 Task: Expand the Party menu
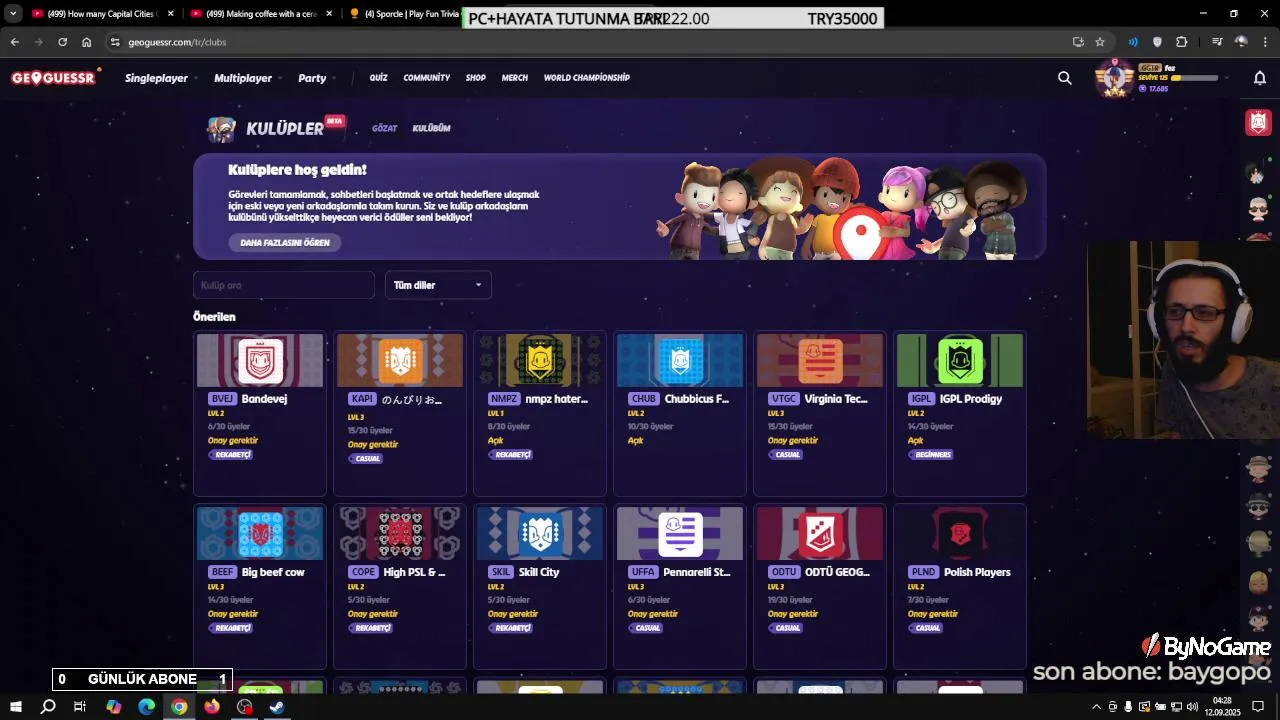(x=316, y=78)
